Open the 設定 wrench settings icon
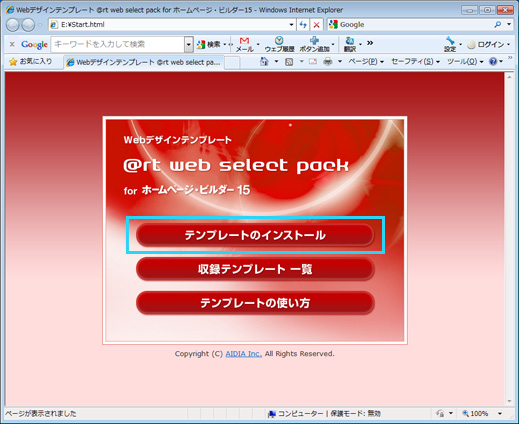The image size is (519, 424). point(450,44)
